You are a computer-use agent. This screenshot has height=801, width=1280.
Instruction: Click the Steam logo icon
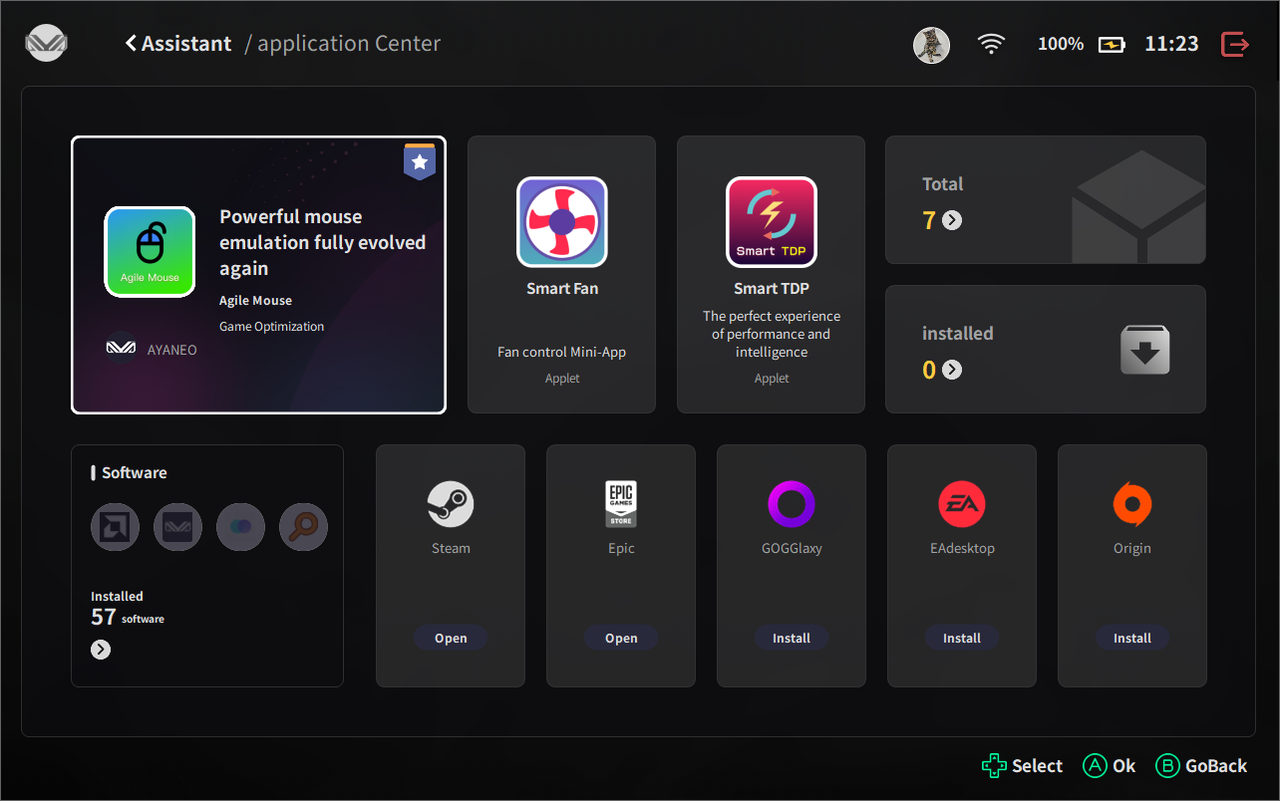[x=451, y=504]
